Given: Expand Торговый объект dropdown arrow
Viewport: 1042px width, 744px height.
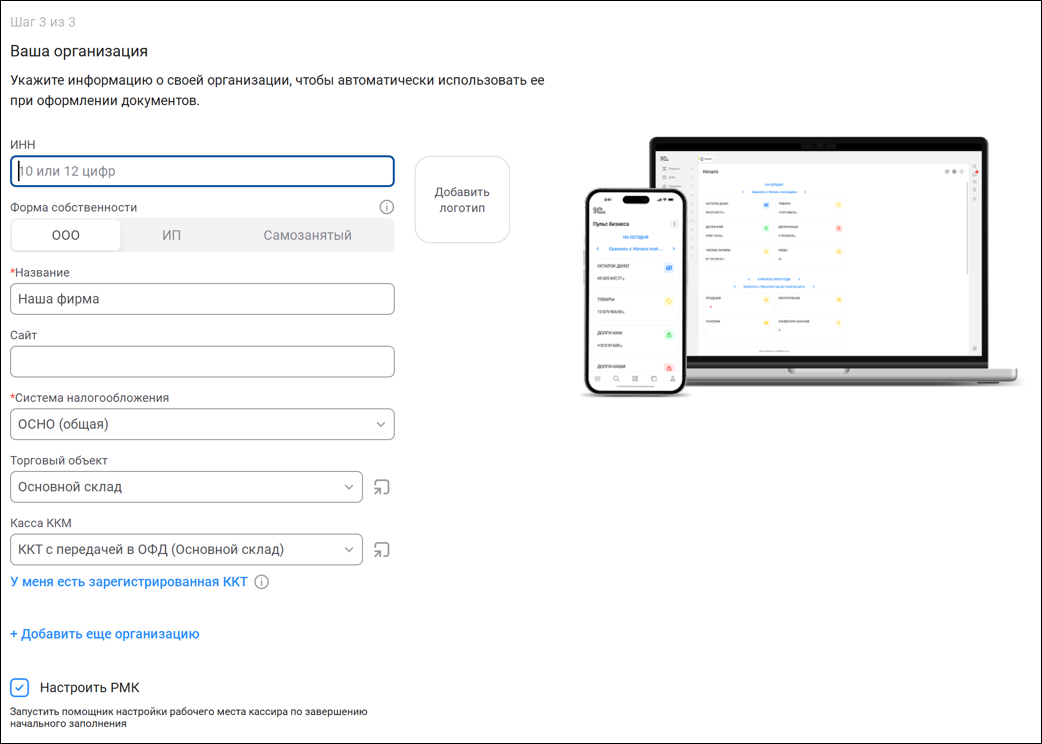Looking at the screenshot, I should tap(348, 487).
